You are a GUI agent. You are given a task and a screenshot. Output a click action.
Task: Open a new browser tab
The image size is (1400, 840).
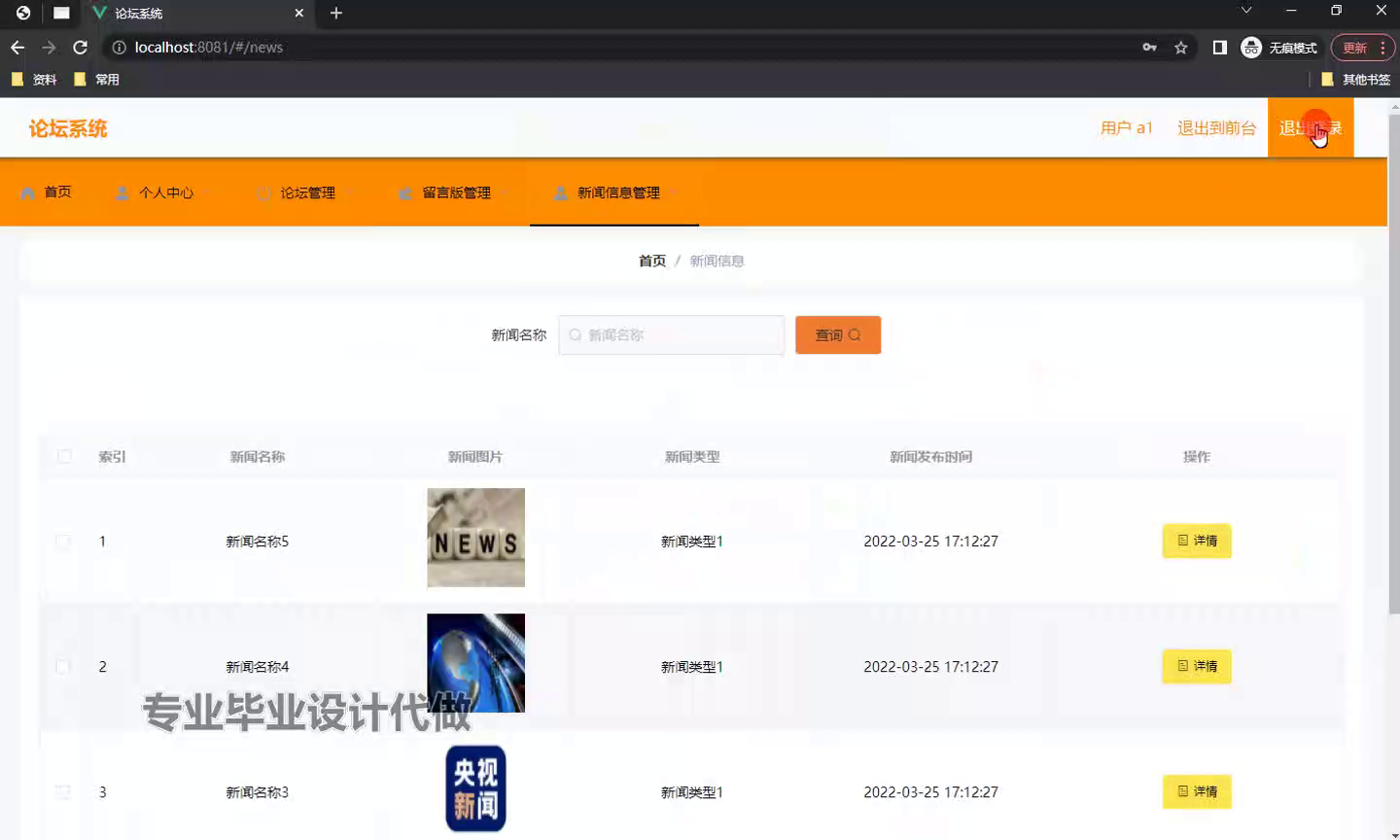coord(336,13)
